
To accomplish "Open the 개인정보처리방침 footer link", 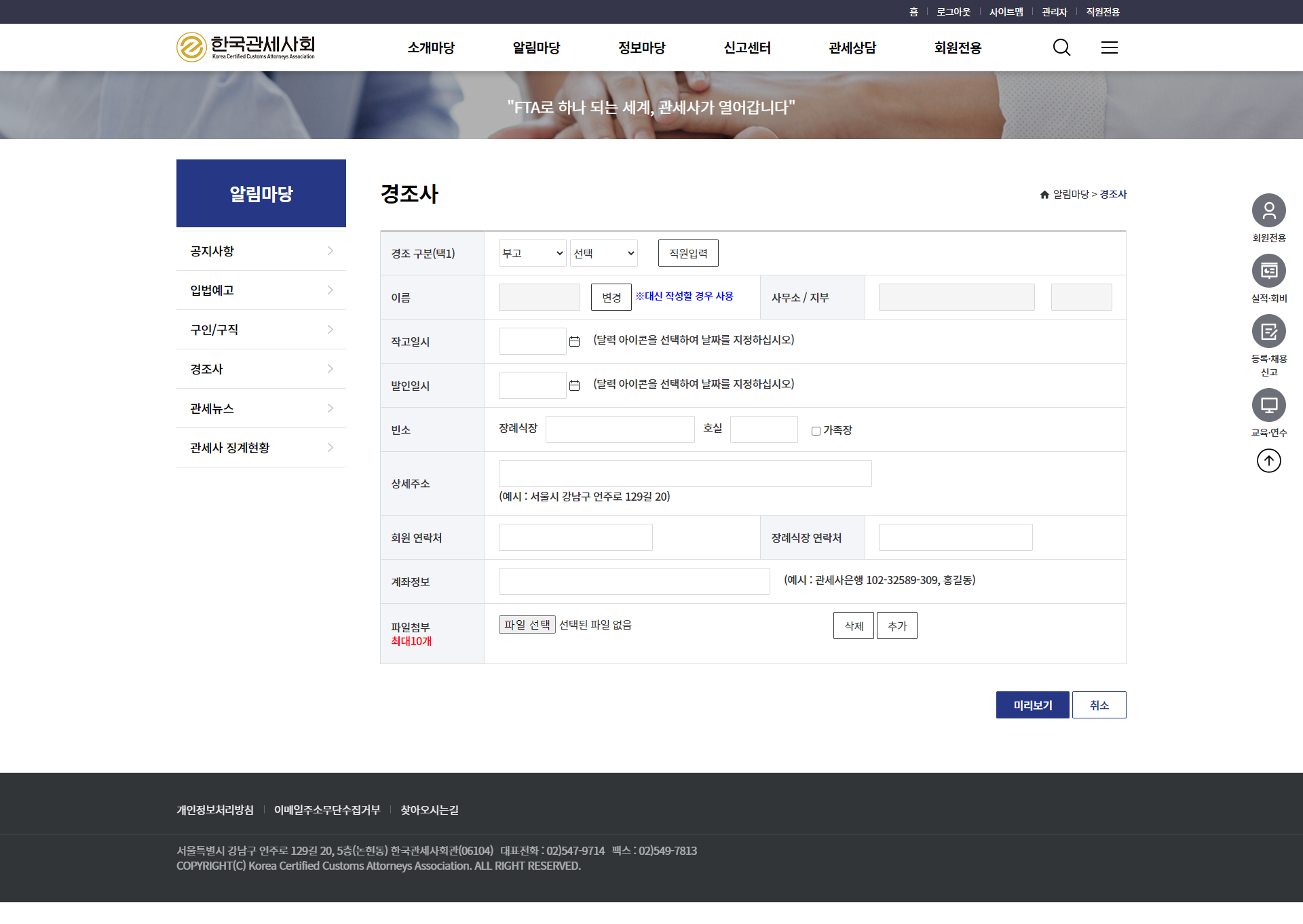I will click(x=214, y=810).
